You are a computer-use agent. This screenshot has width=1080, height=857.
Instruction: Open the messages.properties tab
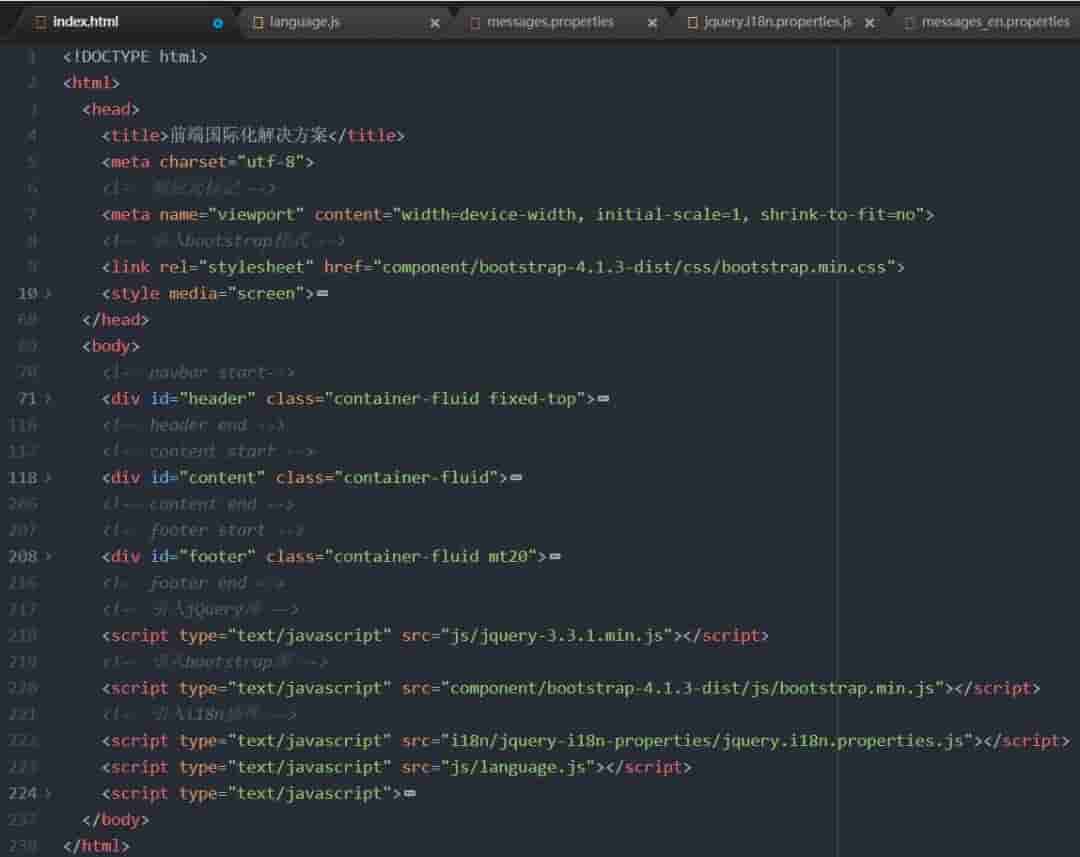pos(549,22)
